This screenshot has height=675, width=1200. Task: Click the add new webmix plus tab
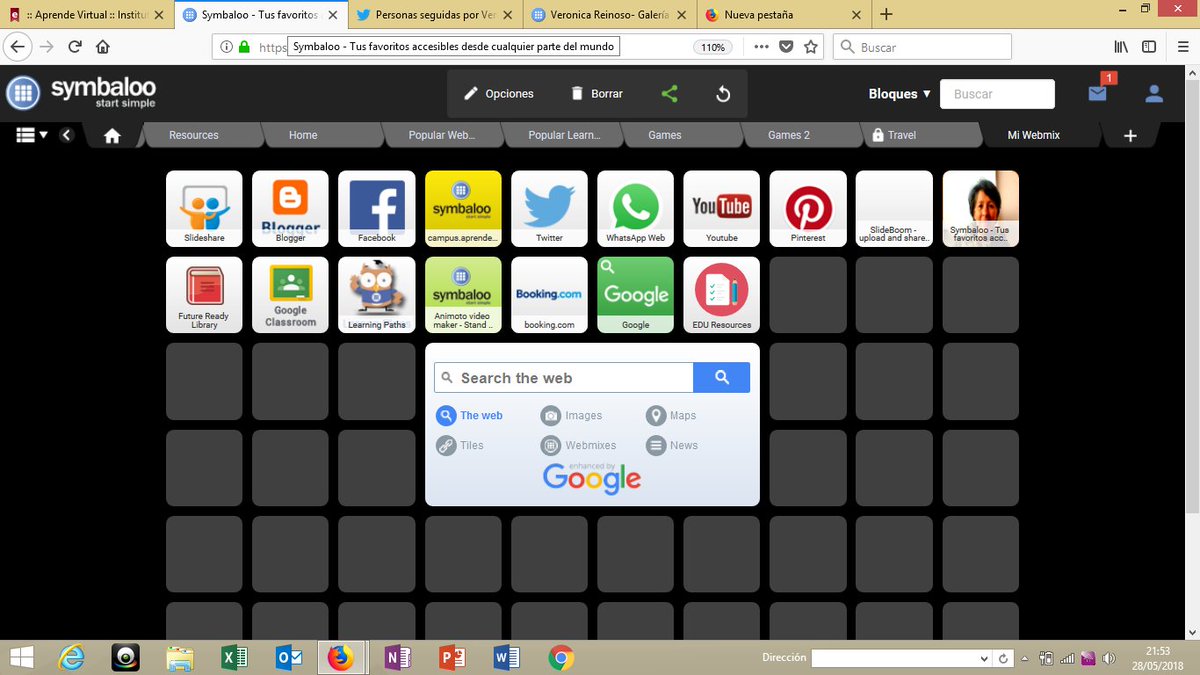1130,136
